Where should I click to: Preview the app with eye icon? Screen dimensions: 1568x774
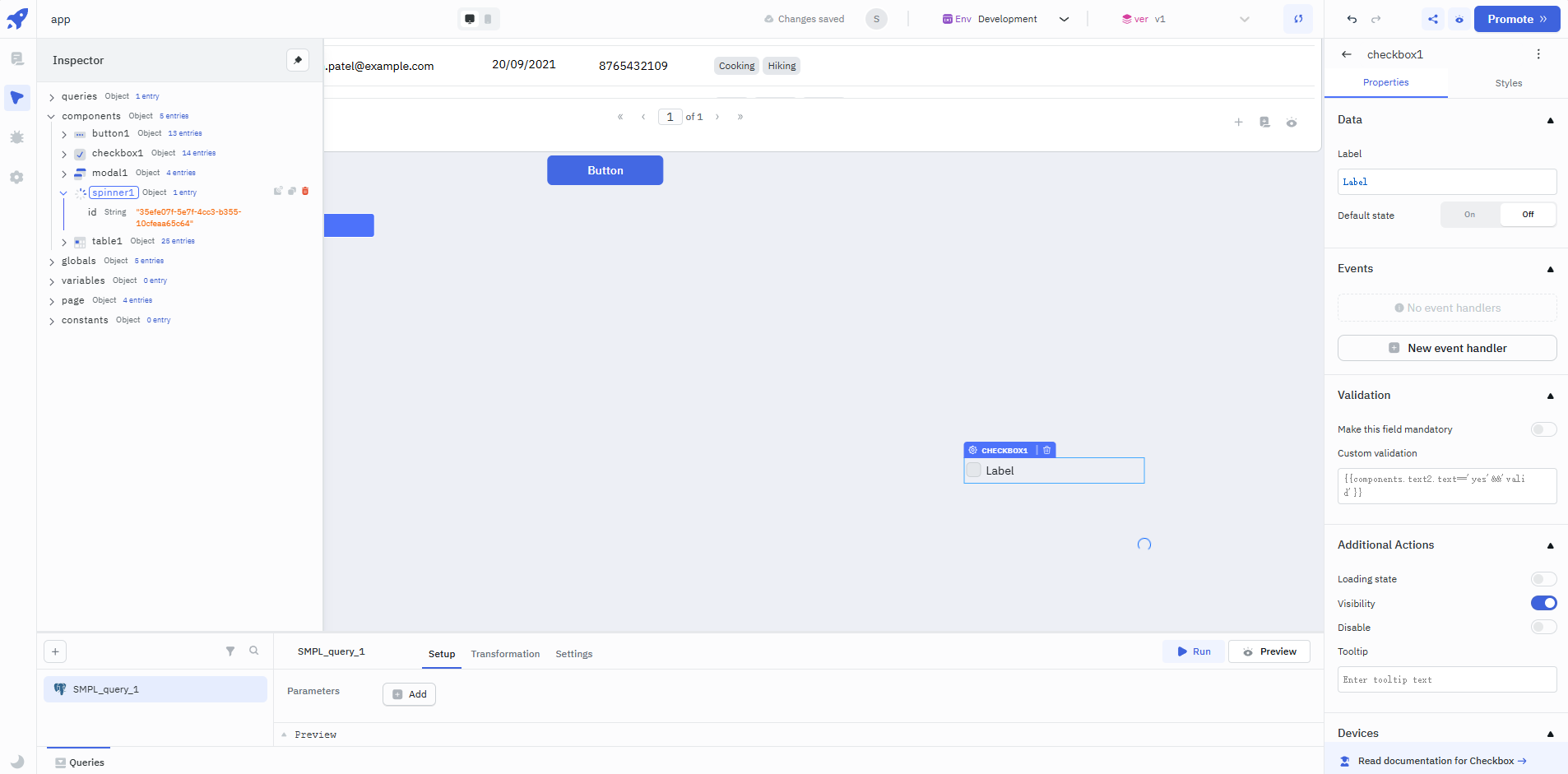pyautogui.click(x=1459, y=19)
